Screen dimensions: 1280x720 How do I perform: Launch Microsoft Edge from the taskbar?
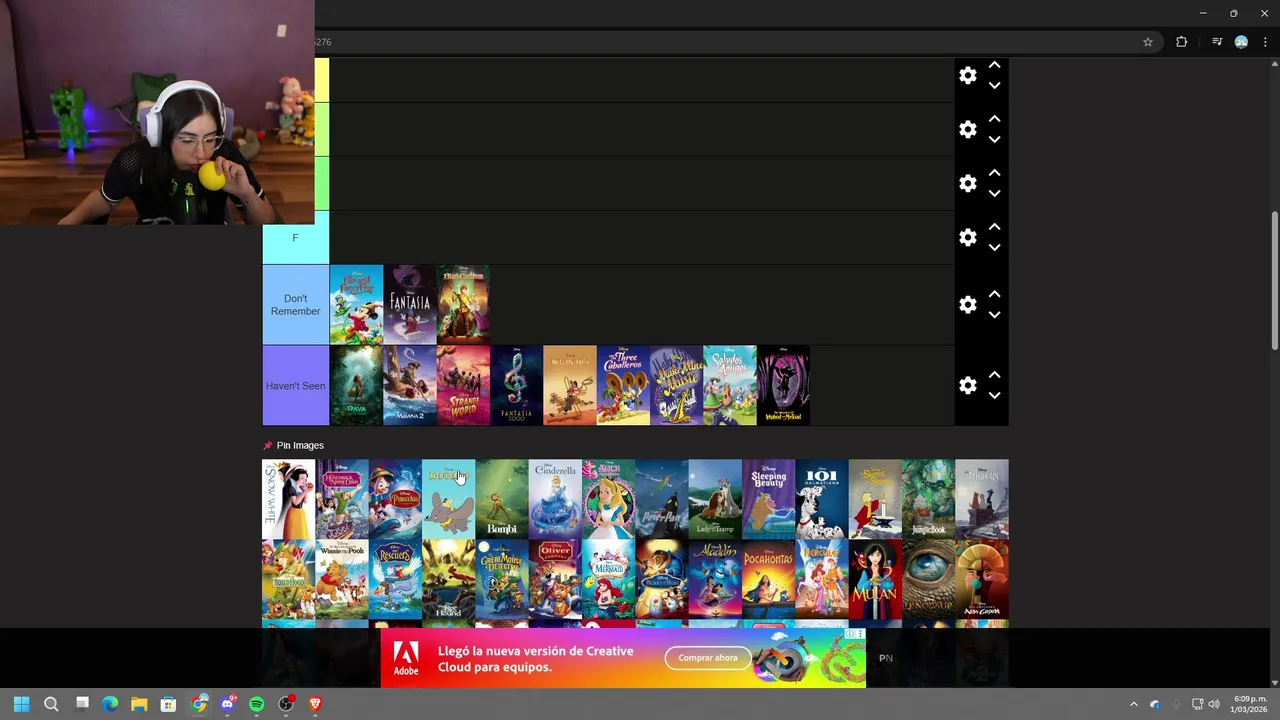click(110, 704)
